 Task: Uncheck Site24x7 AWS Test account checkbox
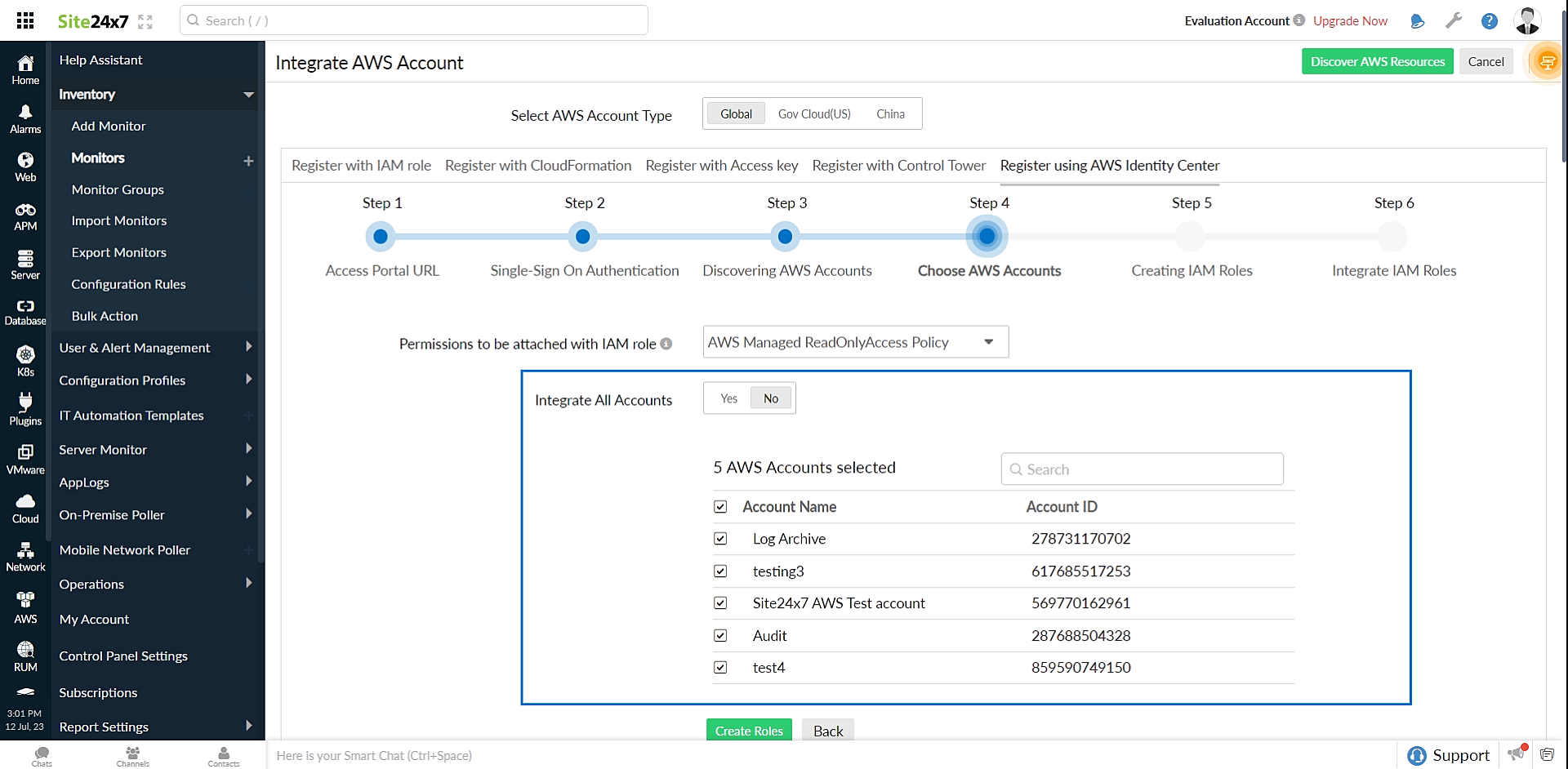(720, 603)
